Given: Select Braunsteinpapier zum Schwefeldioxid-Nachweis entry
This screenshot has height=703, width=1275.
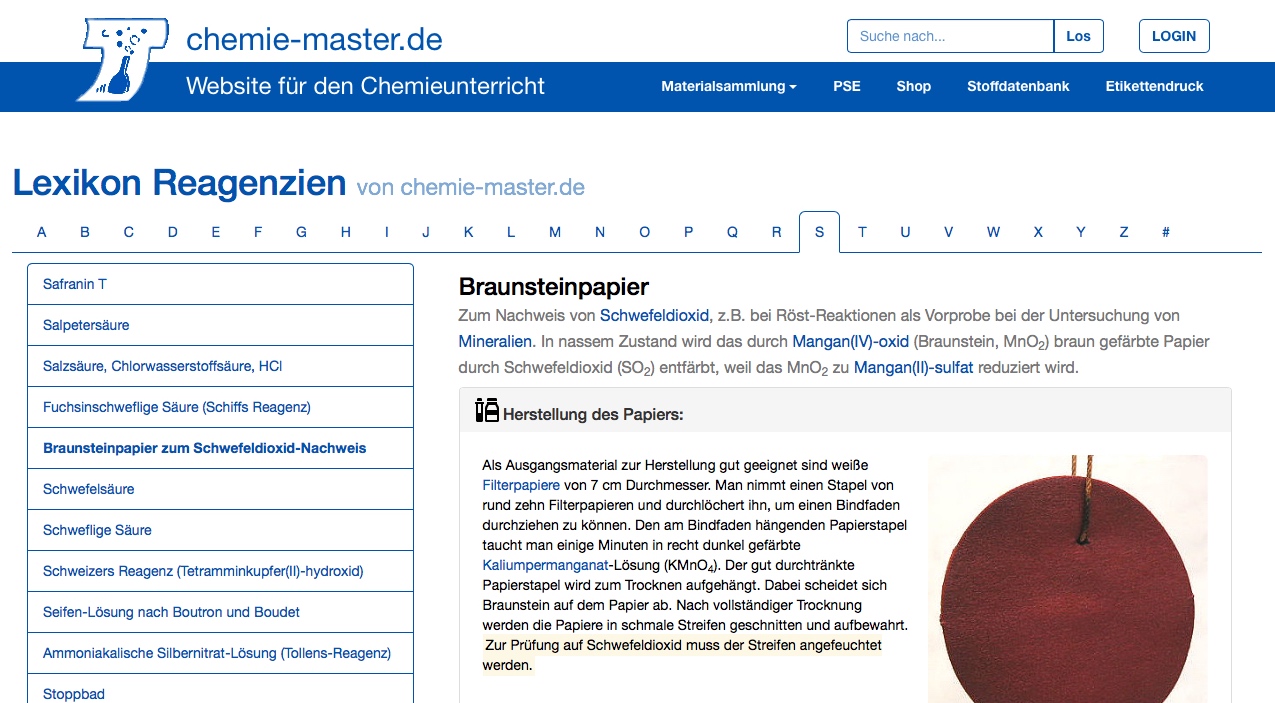Looking at the screenshot, I should tap(220, 448).
